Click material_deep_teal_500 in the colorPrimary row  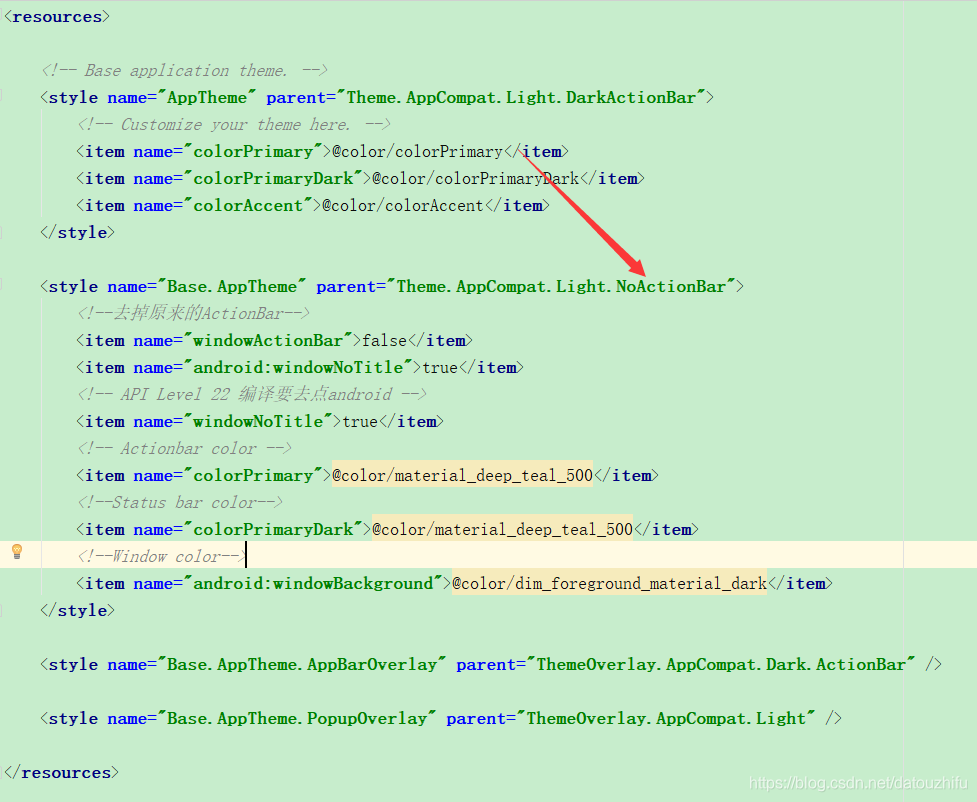click(x=462, y=475)
